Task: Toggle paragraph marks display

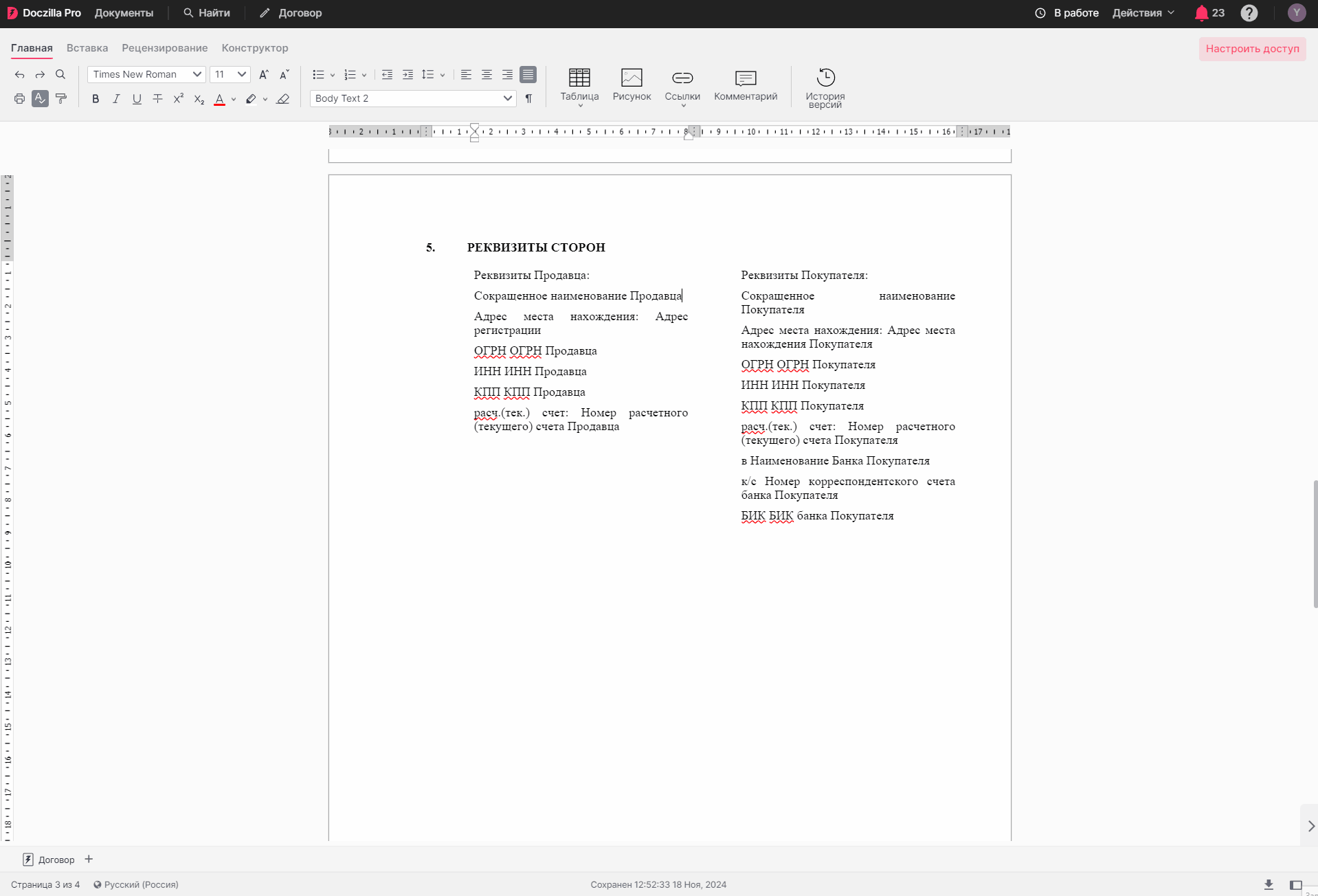Action: (x=528, y=99)
